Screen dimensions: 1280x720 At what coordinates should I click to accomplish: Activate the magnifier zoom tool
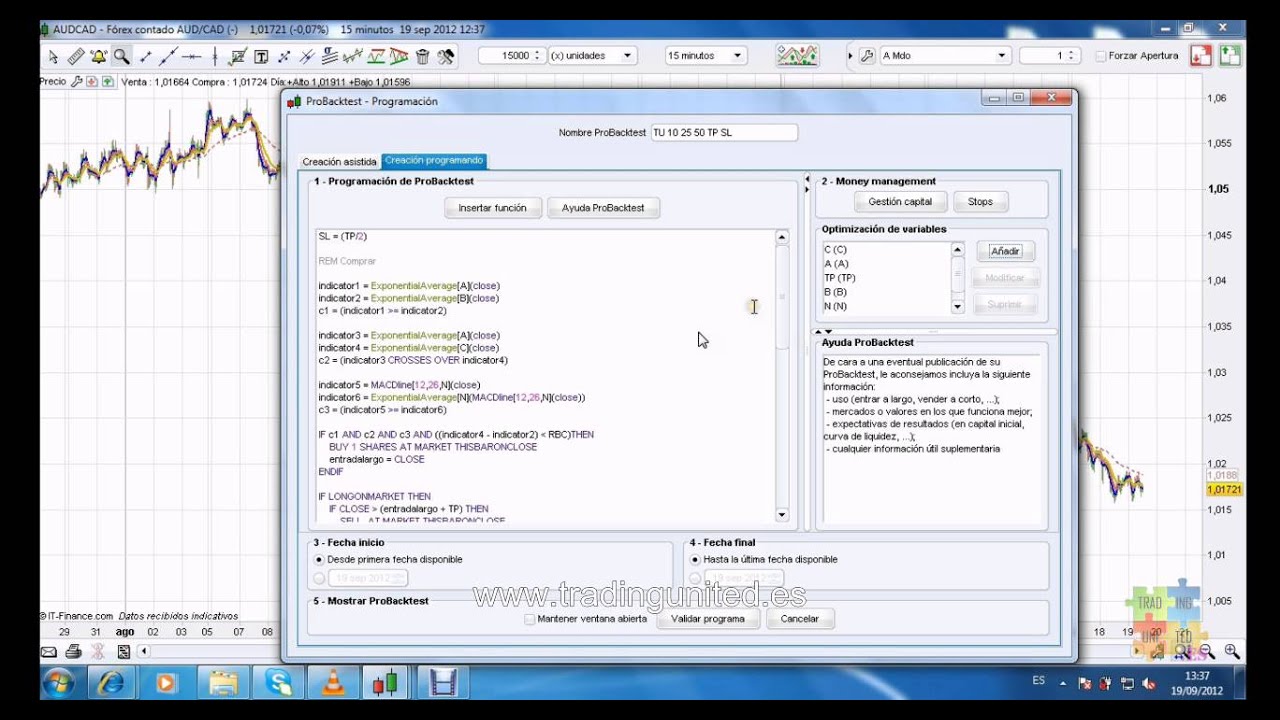coord(121,56)
